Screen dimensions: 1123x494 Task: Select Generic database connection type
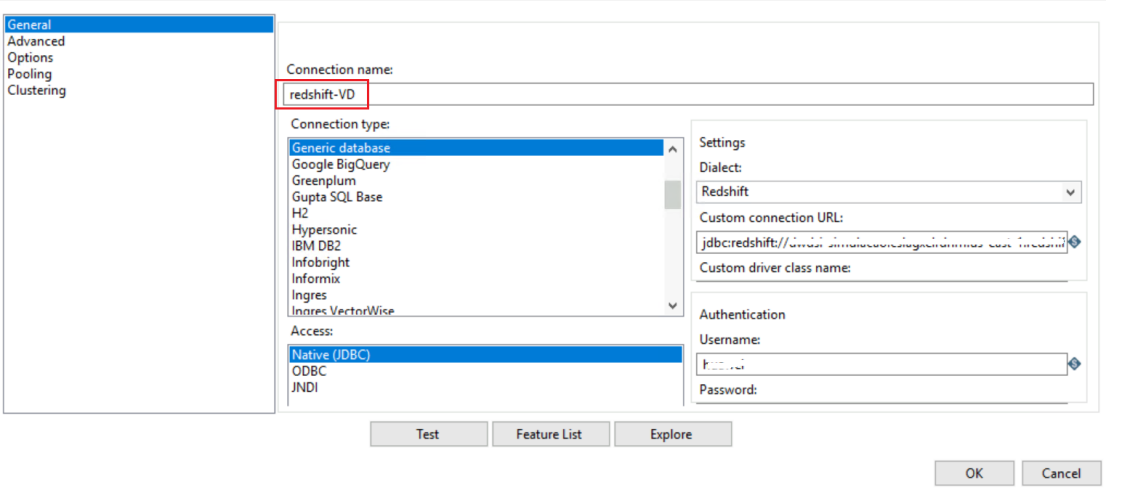(476, 148)
